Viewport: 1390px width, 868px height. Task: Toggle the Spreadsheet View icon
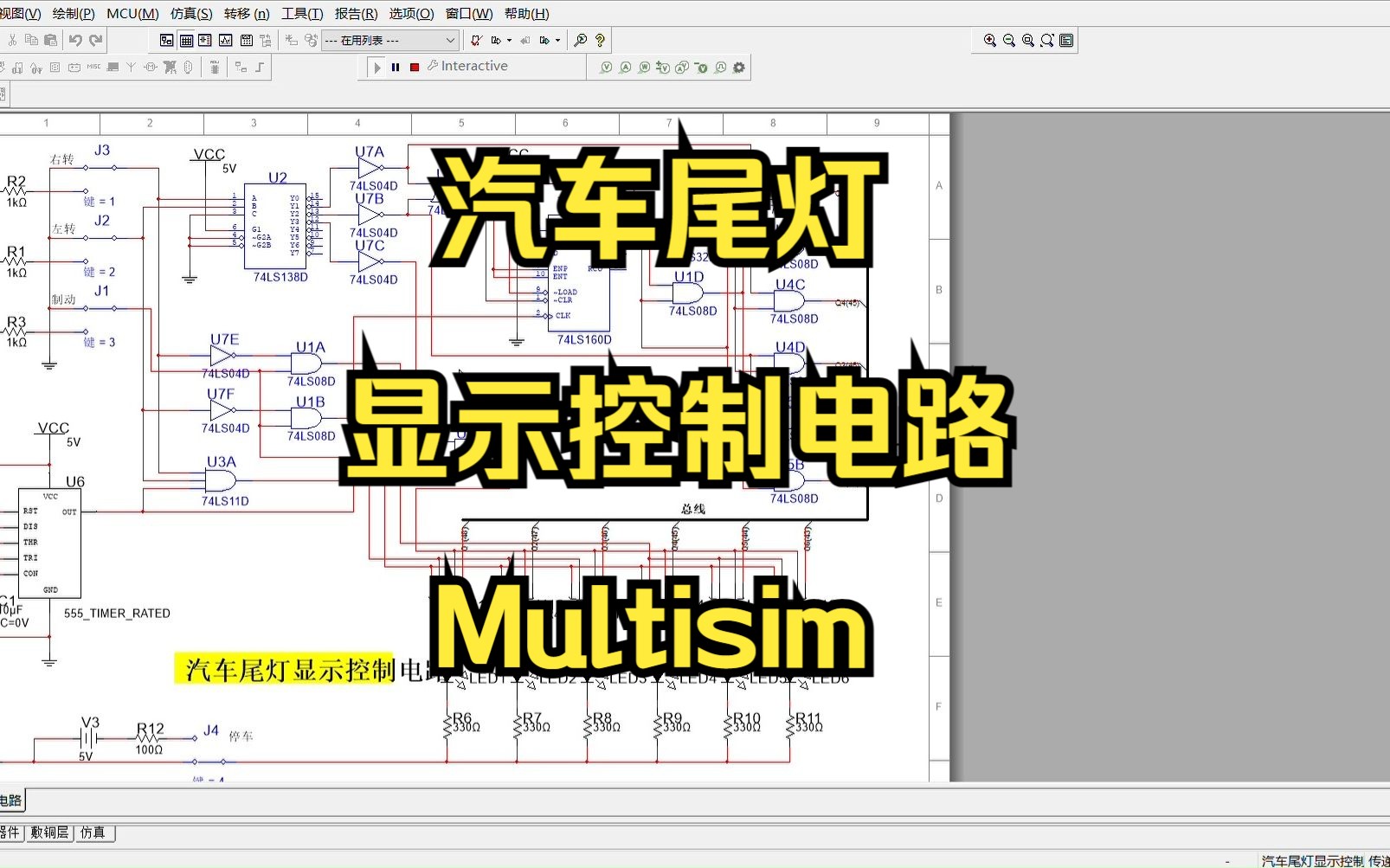186,40
